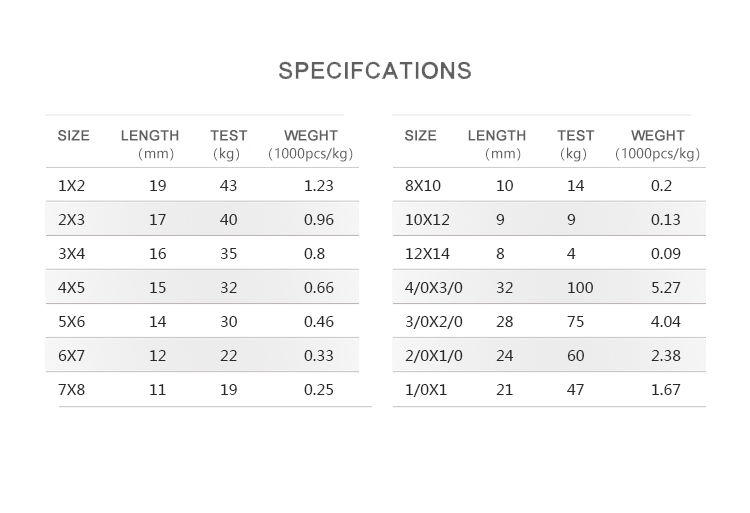
Task: Click the right table TEST (kg) header
Action: 575,144
